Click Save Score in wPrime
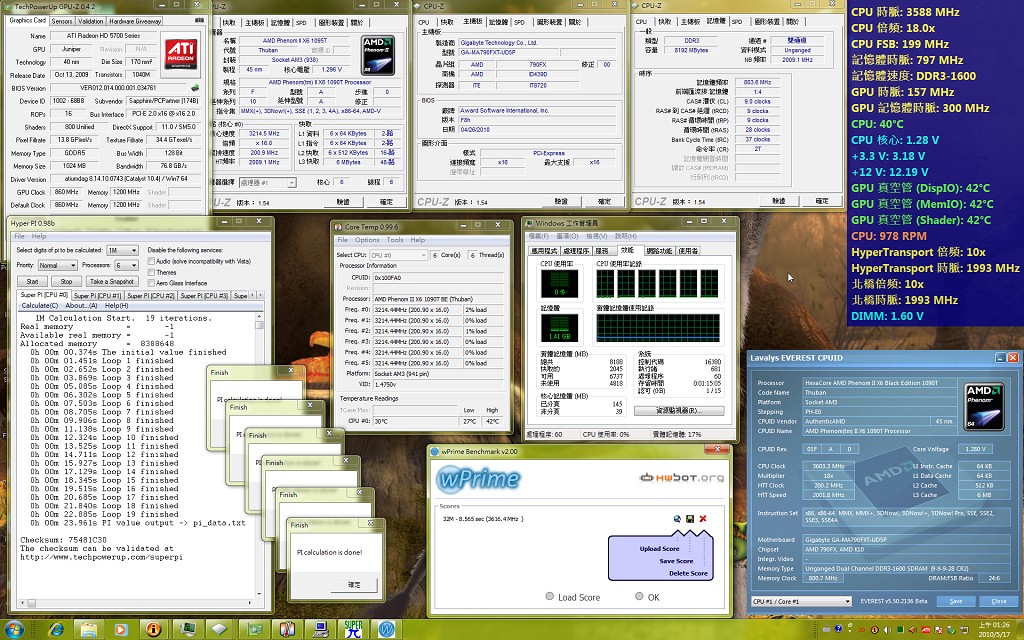The height and width of the screenshot is (640, 1024). 676,561
